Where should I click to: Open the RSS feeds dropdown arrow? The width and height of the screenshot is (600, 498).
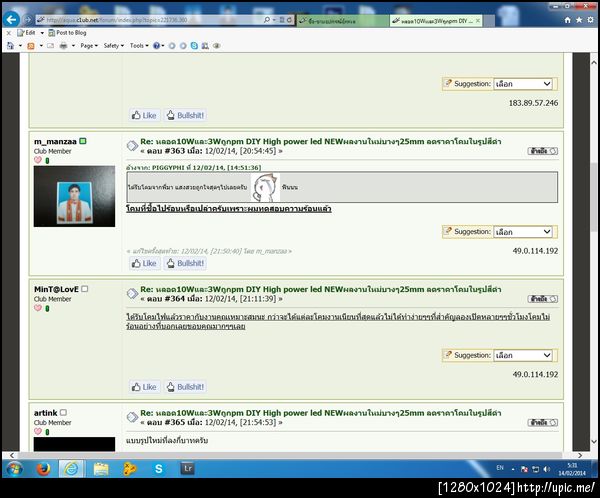[41, 46]
